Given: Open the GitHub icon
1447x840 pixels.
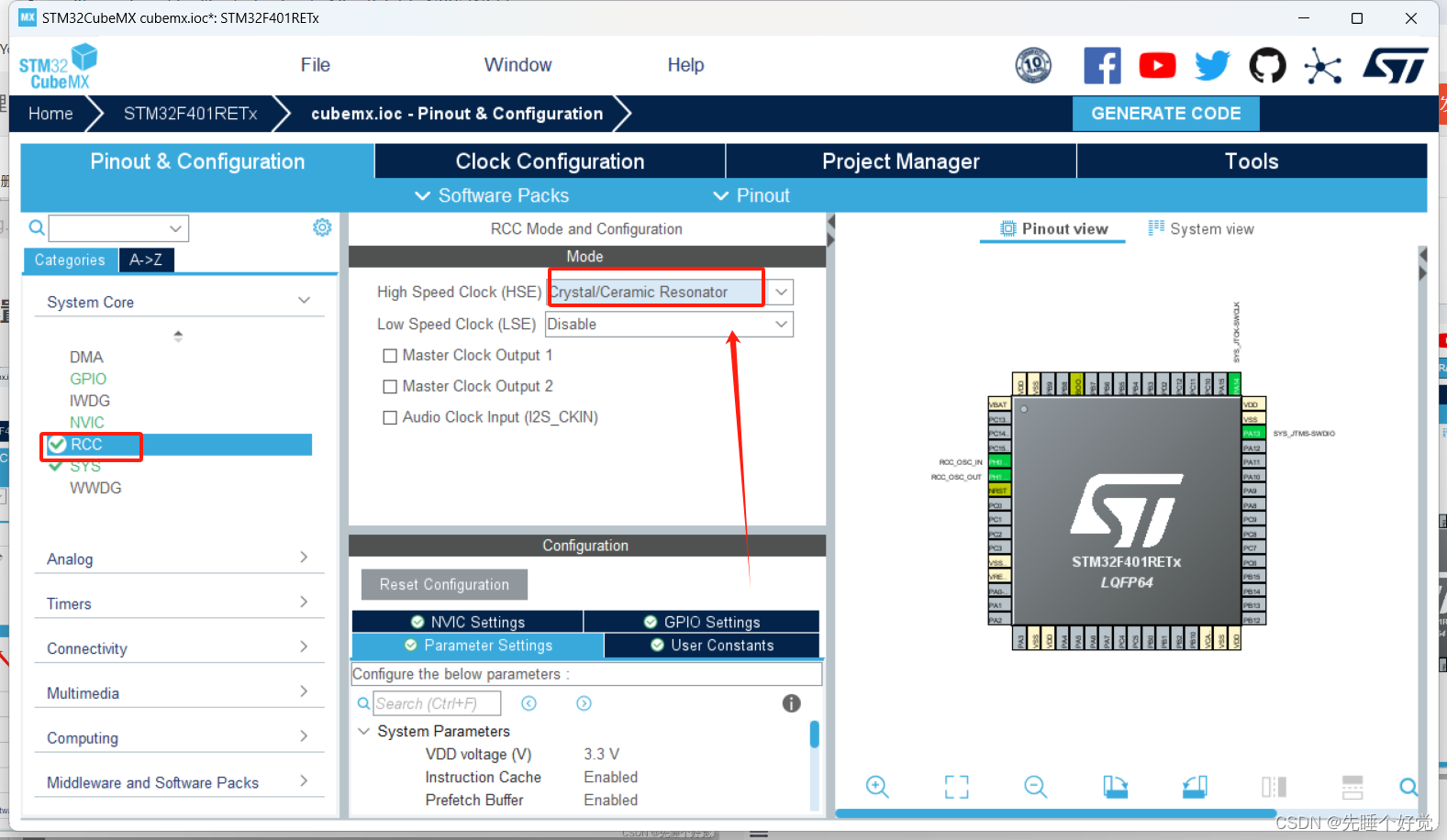Looking at the screenshot, I should pos(1267,66).
